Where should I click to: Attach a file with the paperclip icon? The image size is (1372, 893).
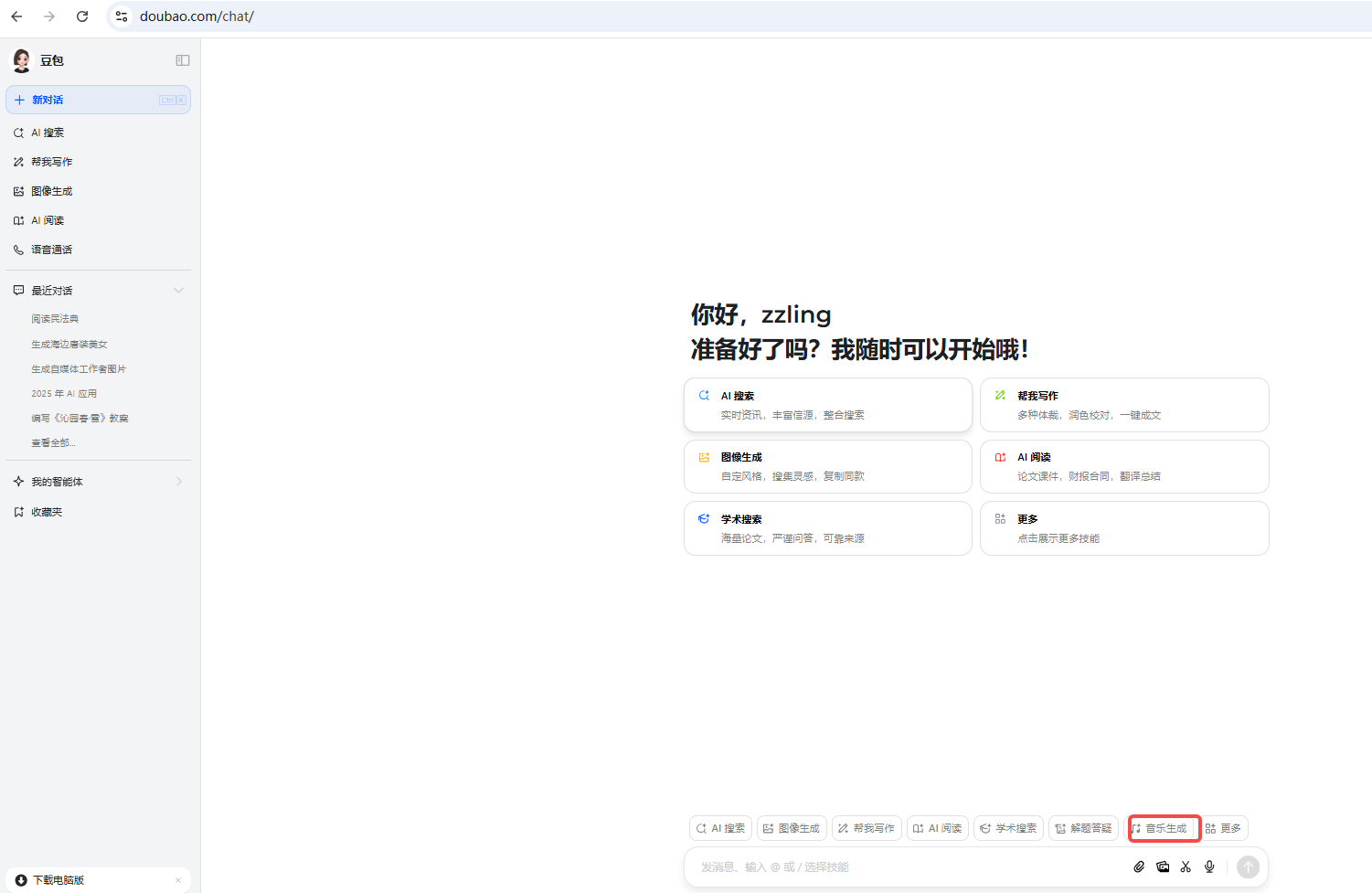(x=1139, y=866)
